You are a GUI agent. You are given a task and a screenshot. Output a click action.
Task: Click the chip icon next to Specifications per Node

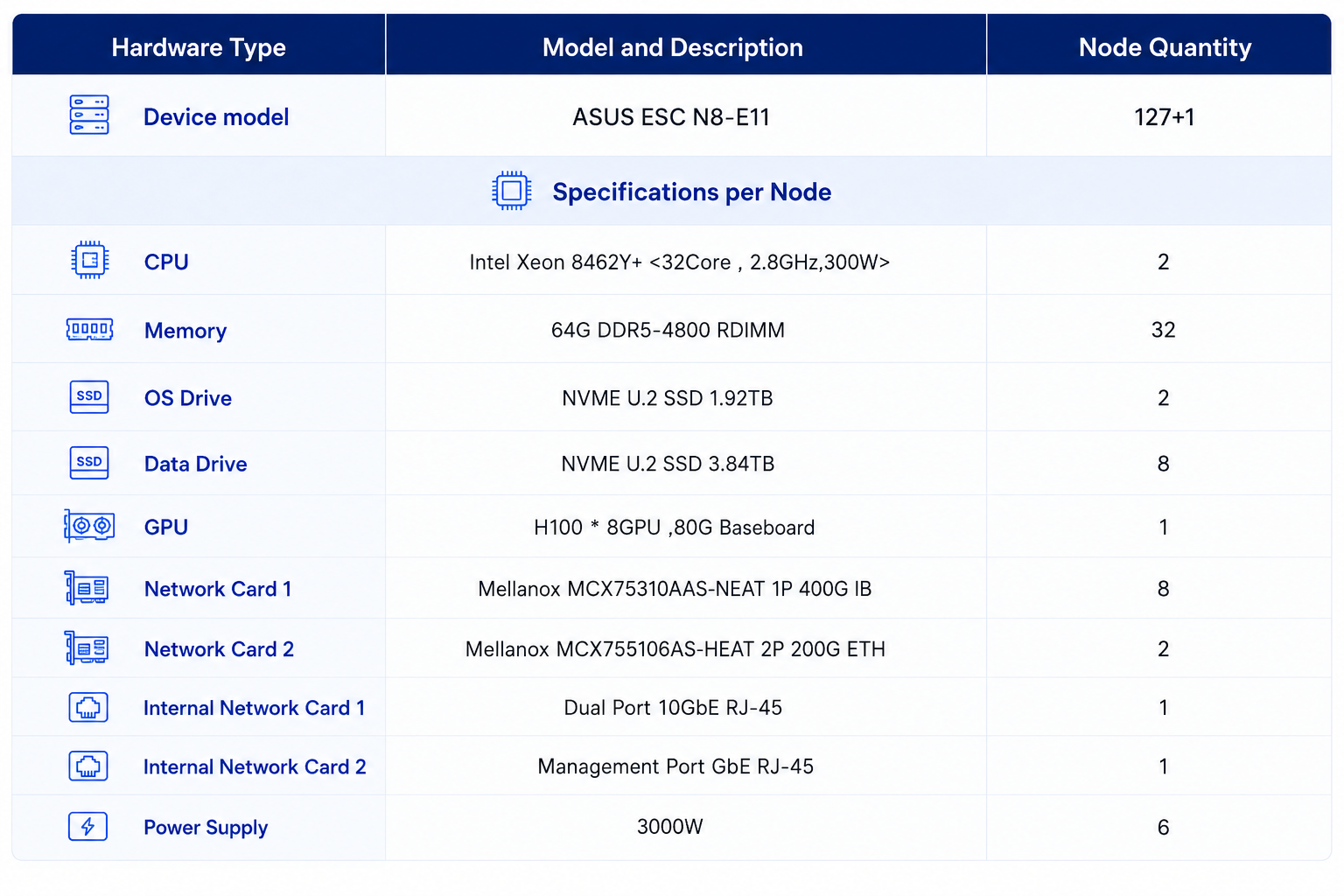512,191
